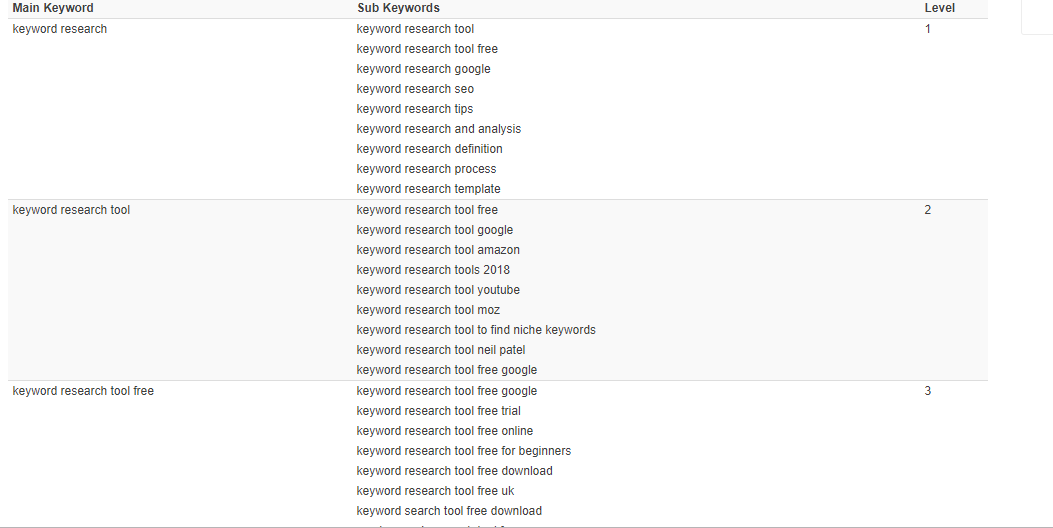Viewport: 1053px width, 528px height.
Task: Click sub keyword "keyword research tool neil patel"
Action: (x=441, y=350)
